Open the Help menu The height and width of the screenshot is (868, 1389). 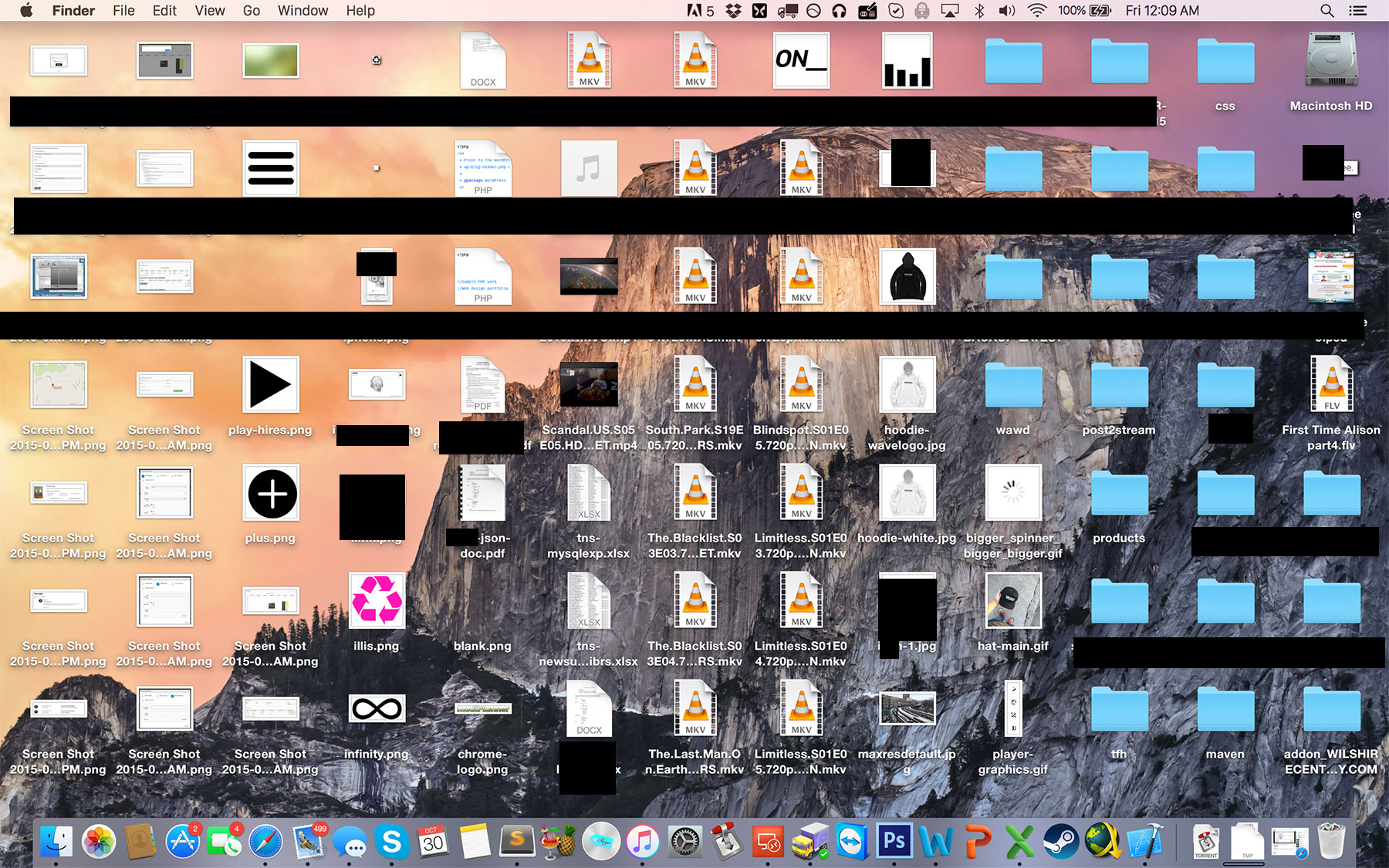pos(360,11)
